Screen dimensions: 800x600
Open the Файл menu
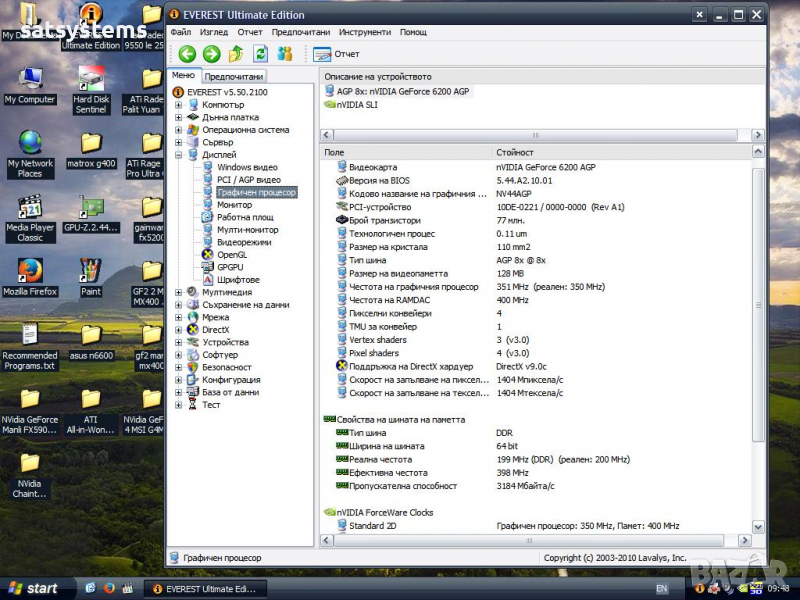coord(180,32)
